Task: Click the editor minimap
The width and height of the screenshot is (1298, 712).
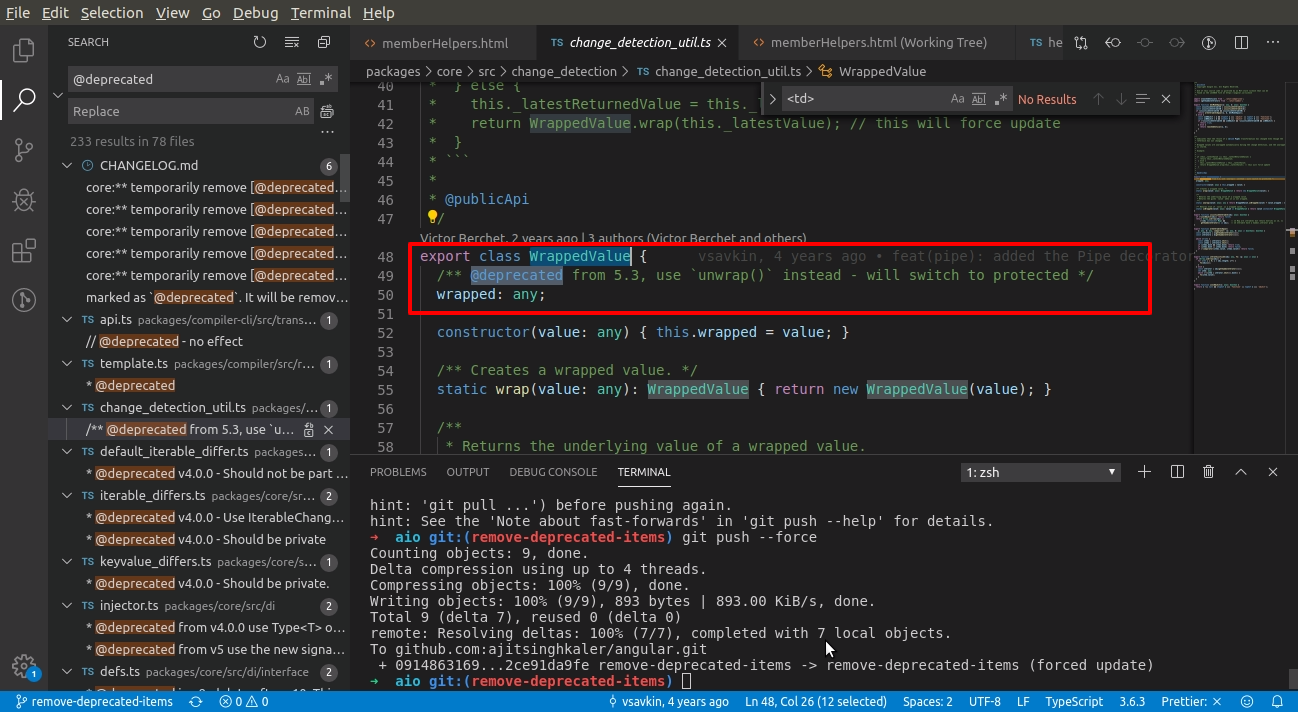Action: 1238,266
